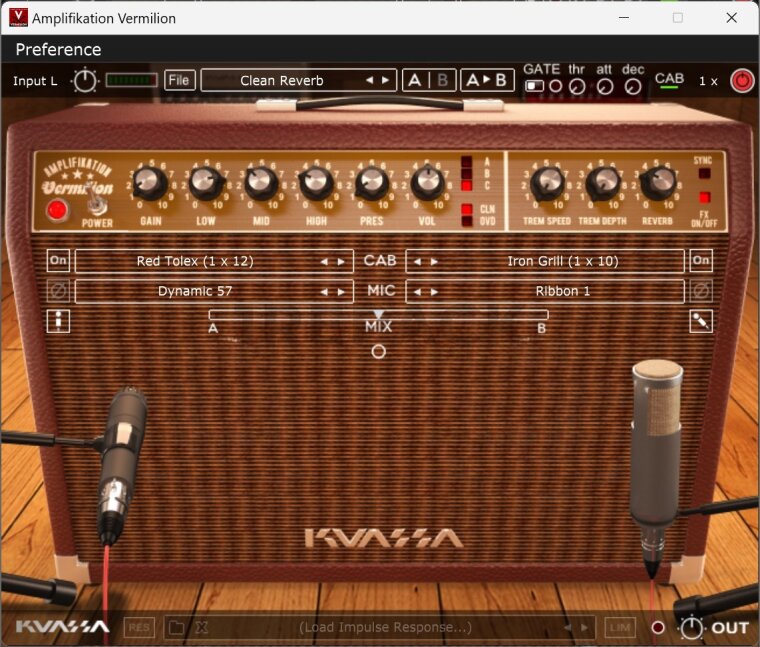Click the RES button in bottom bar
Viewport: 760px width, 647px height.
point(139,628)
